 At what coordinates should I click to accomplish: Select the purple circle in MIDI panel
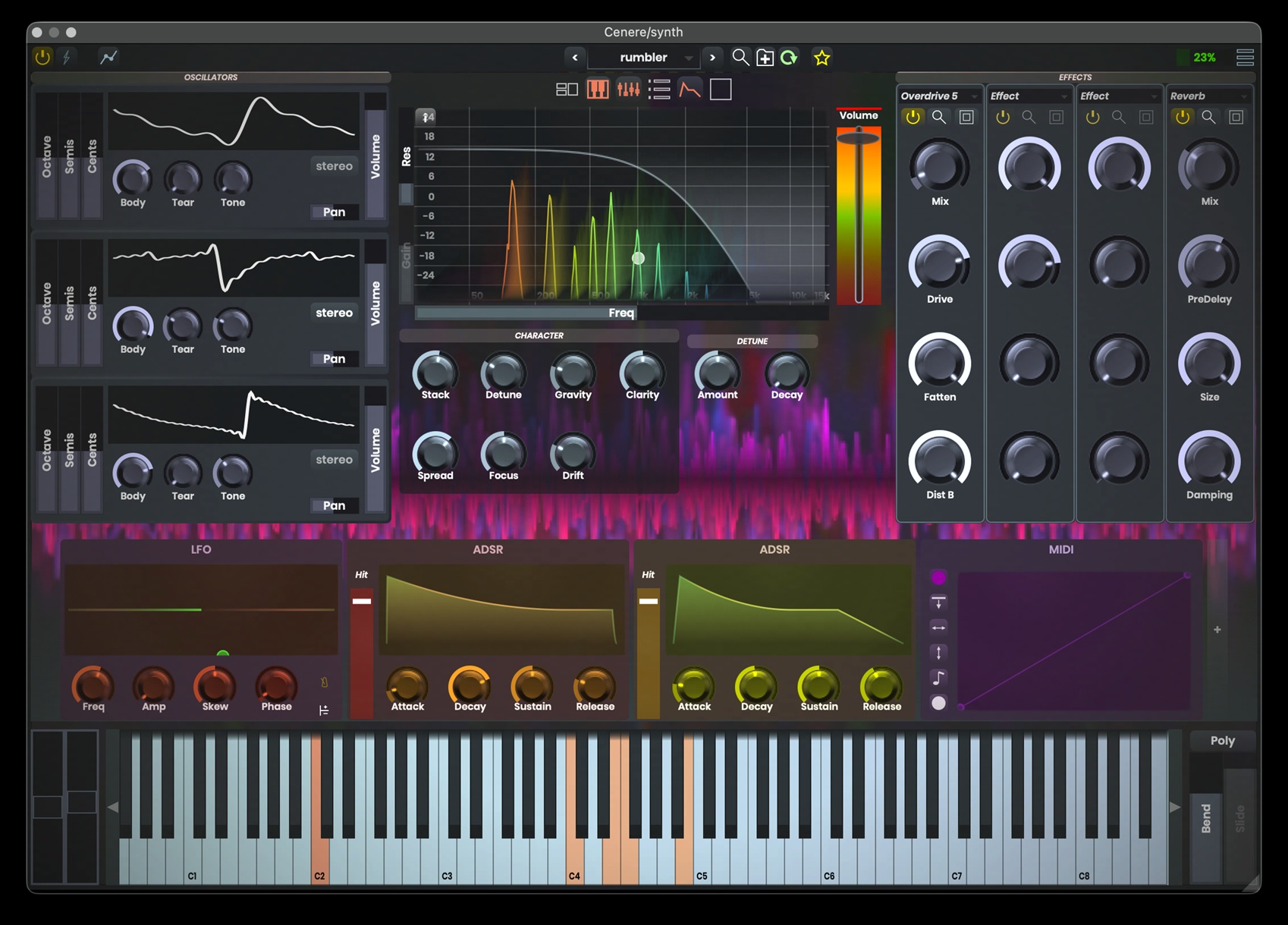[x=938, y=577]
